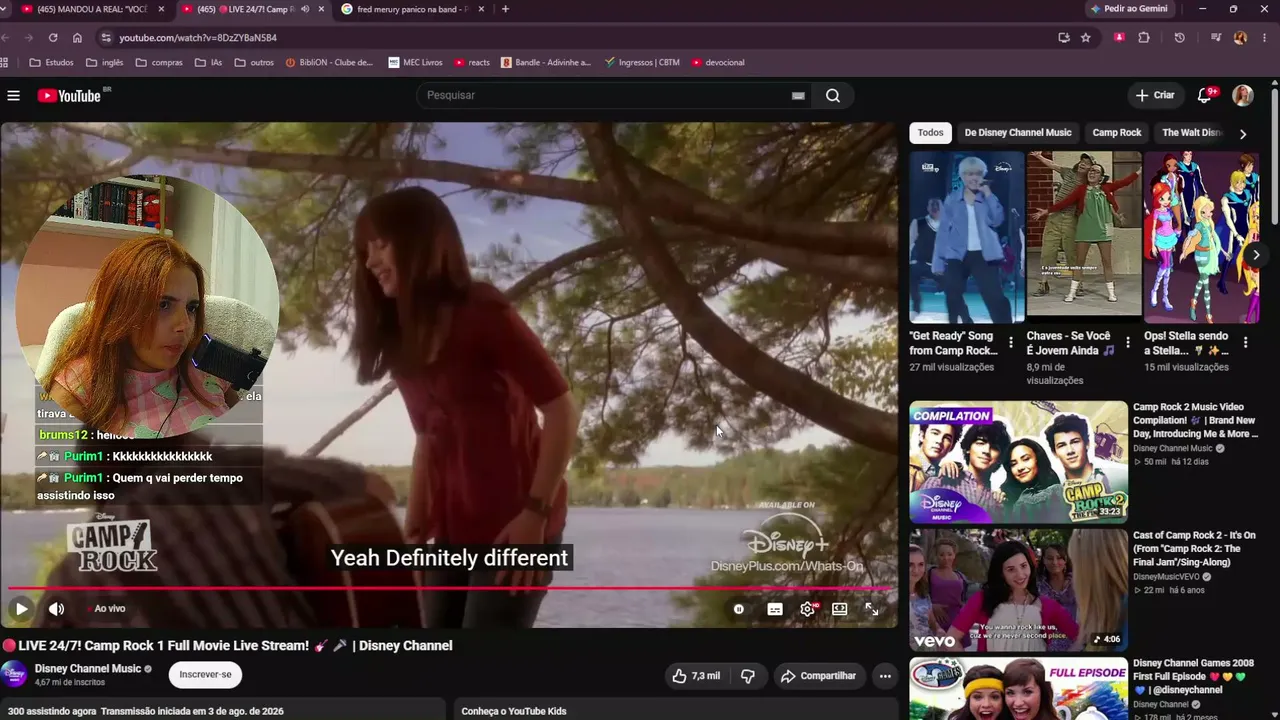Open media controls icon in toolbar

coord(1216,38)
